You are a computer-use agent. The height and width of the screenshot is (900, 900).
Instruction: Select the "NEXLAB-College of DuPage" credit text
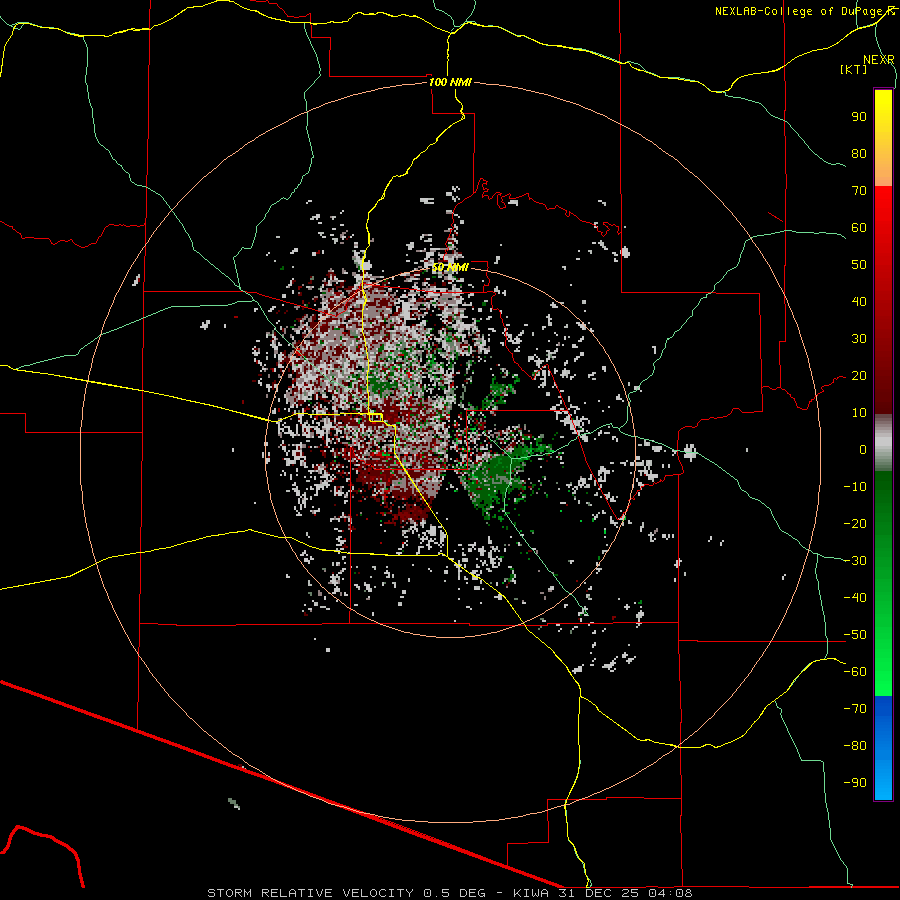pyautogui.click(x=798, y=11)
